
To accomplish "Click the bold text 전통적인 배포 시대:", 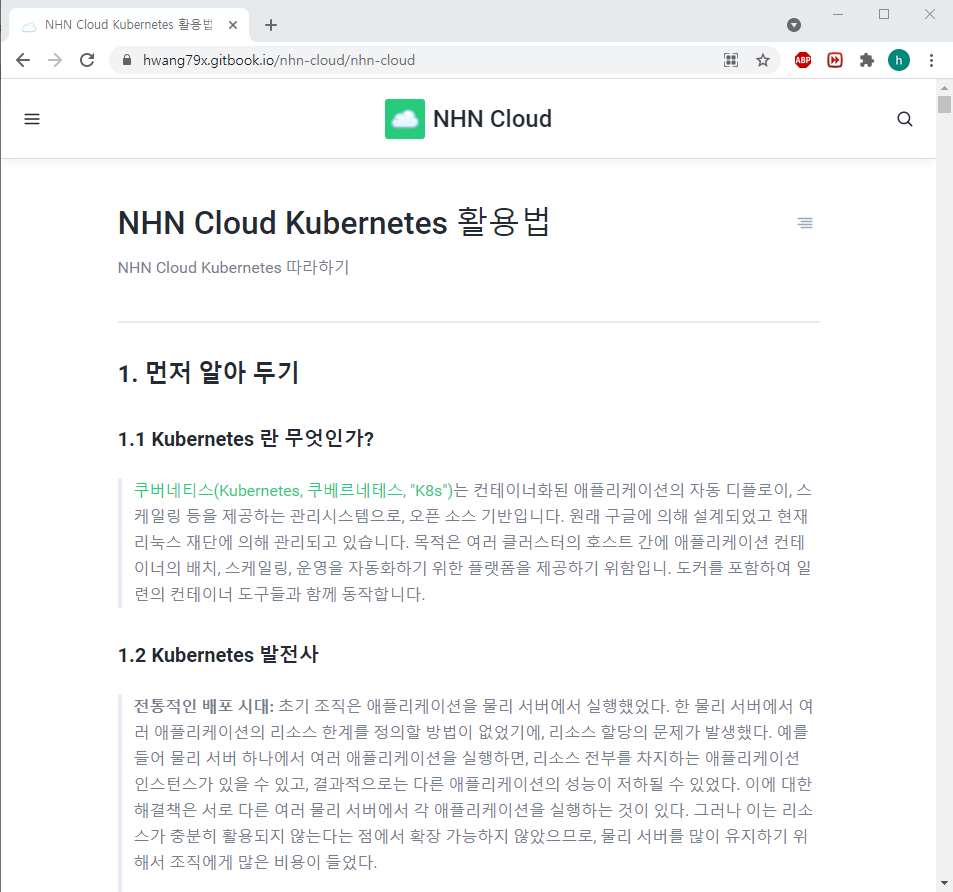I will pos(204,706).
